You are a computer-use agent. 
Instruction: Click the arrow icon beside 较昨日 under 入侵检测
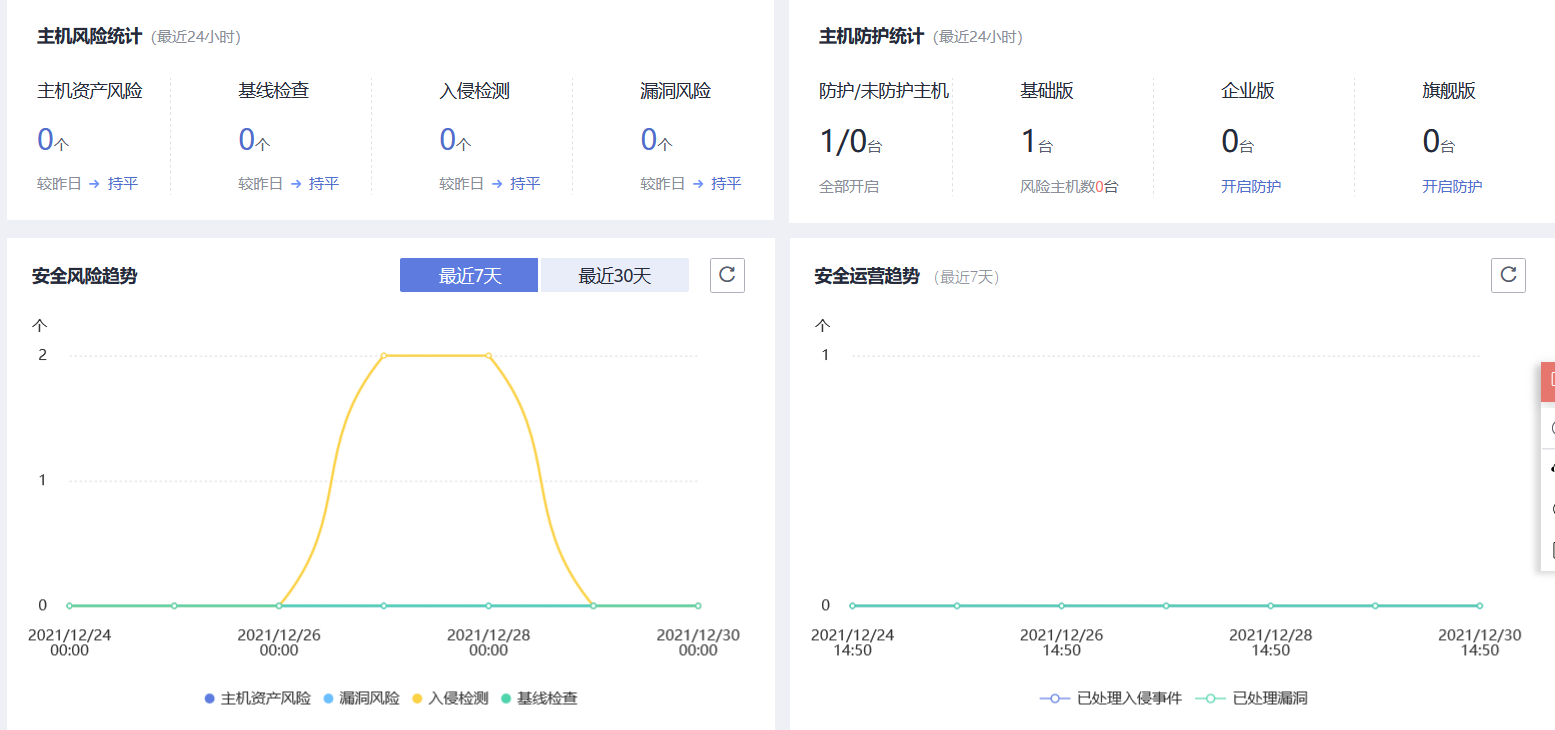(x=496, y=184)
